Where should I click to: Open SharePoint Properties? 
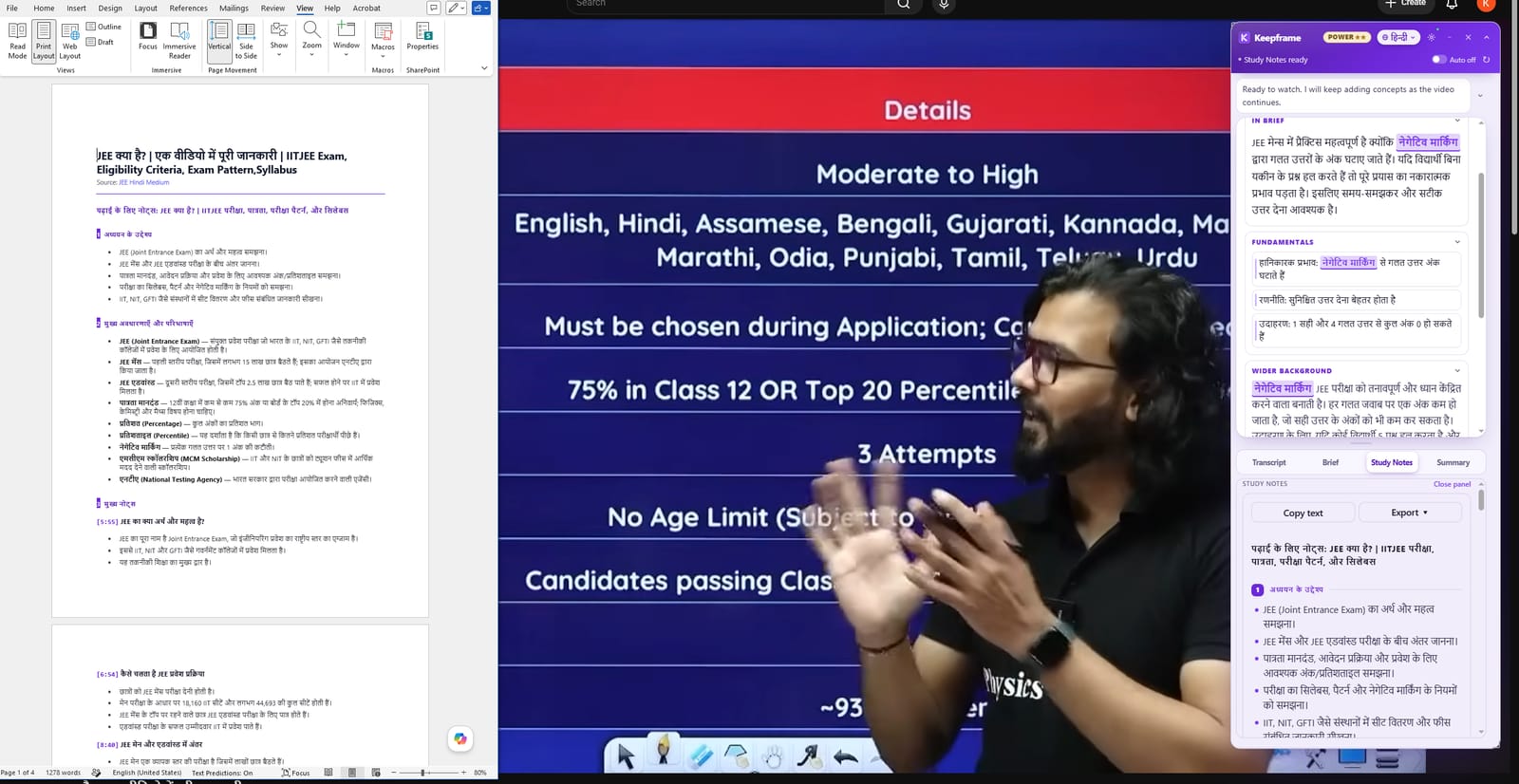pyautogui.click(x=422, y=36)
